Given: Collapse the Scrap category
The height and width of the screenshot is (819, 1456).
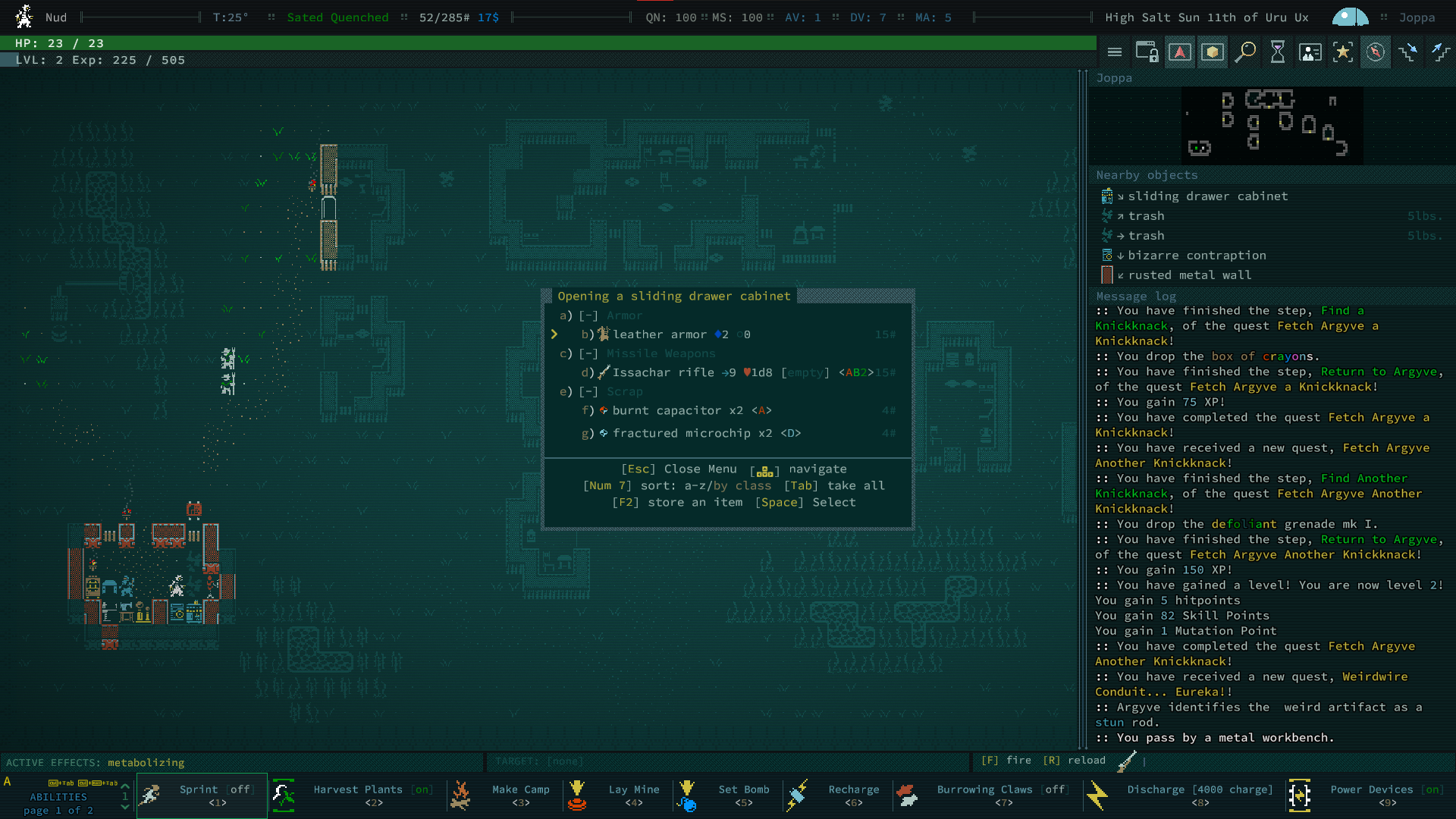Looking at the screenshot, I should tap(588, 391).
